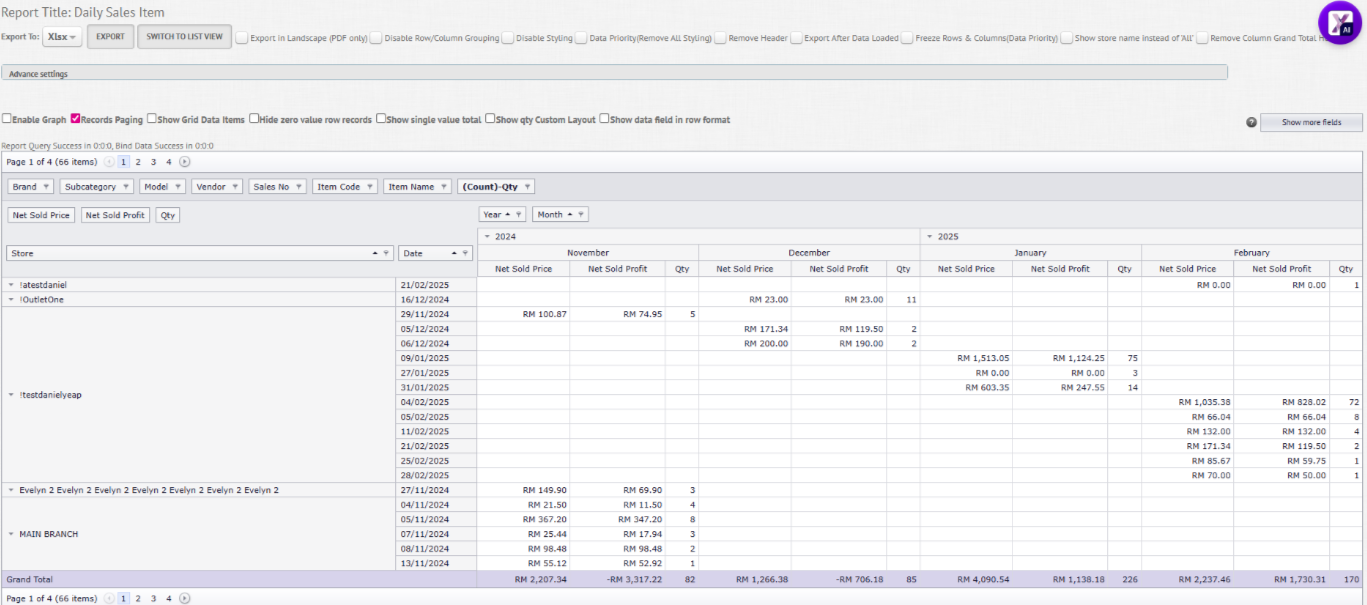This screenshot has width=1367, height=605.
Task: Enable the Enable Graph checkbox
Action: coord(7,119)
